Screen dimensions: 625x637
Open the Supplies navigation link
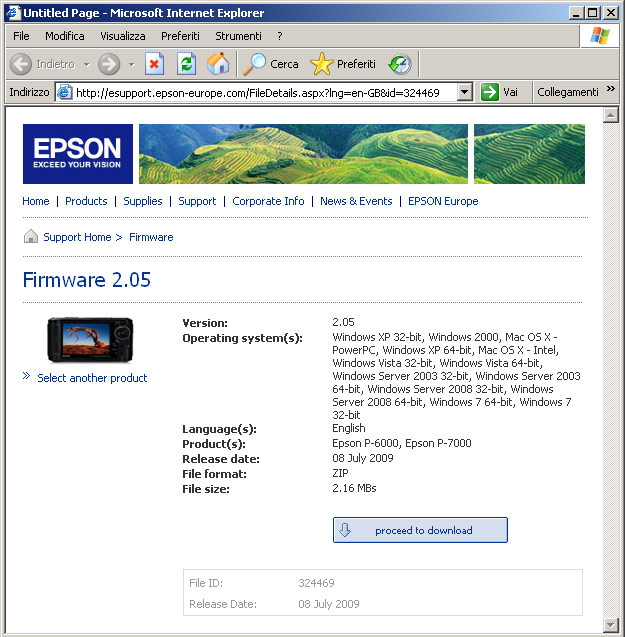click(x=143, y=201)
